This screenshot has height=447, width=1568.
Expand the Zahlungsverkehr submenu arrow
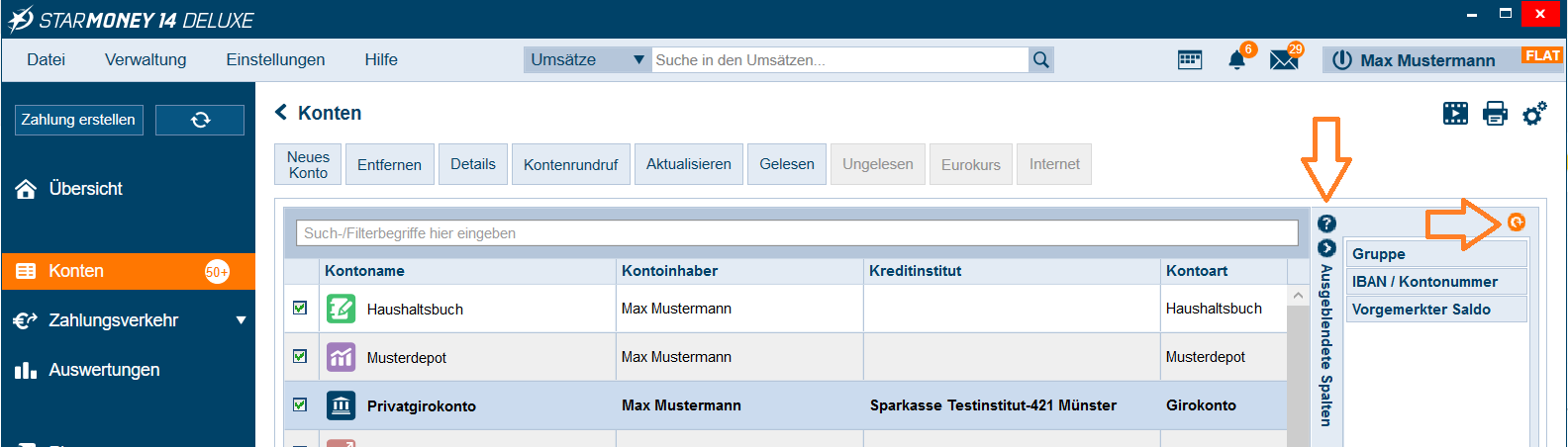click(x=241, y=320)
